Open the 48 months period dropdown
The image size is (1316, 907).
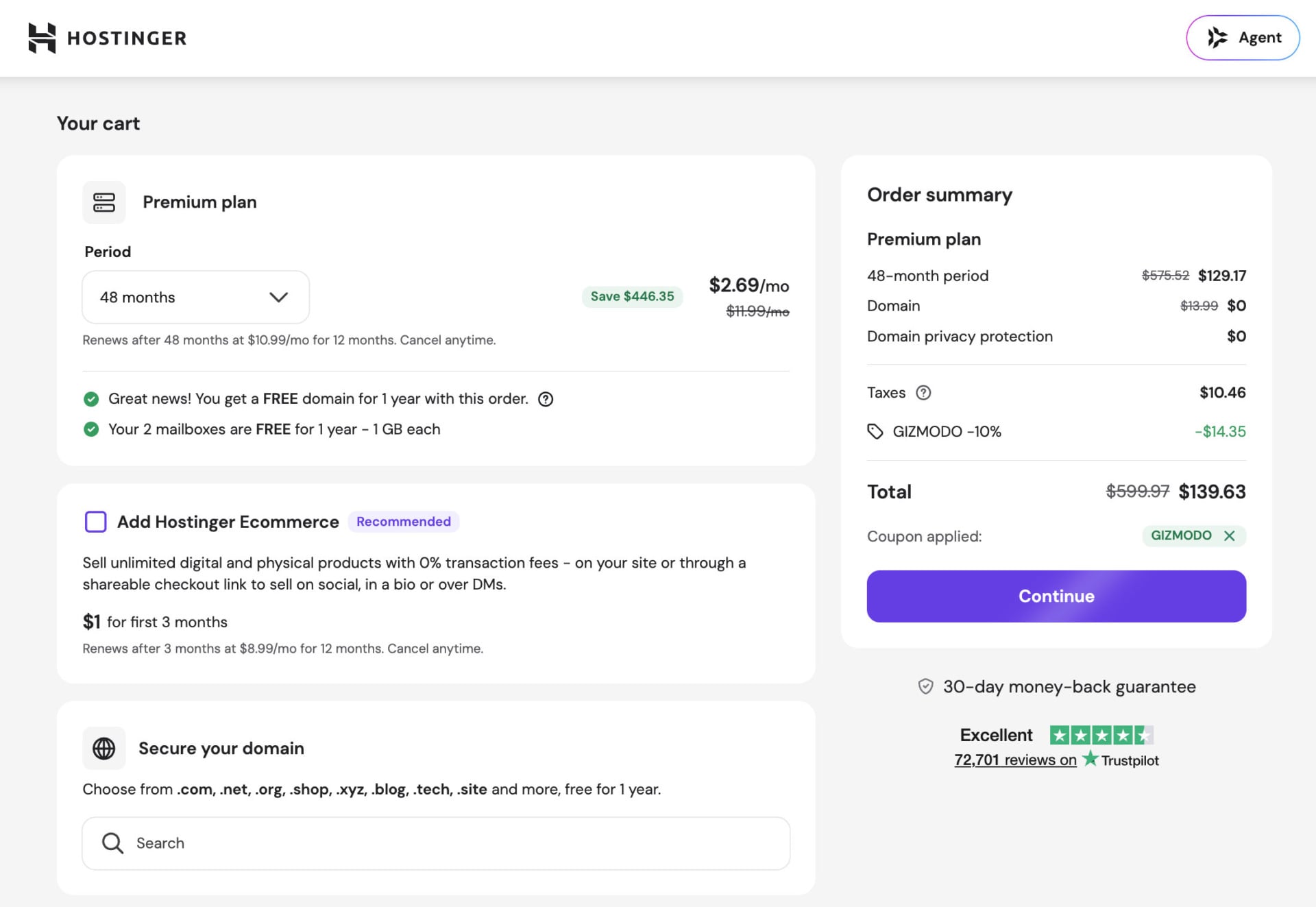(195, 297)
